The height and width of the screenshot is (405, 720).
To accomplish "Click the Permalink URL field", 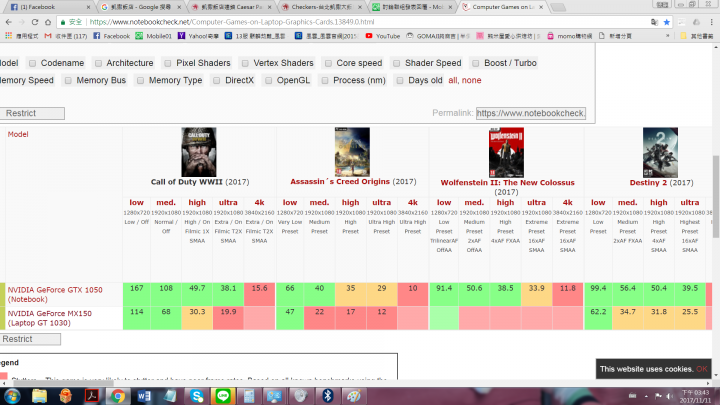I will 531,113.
